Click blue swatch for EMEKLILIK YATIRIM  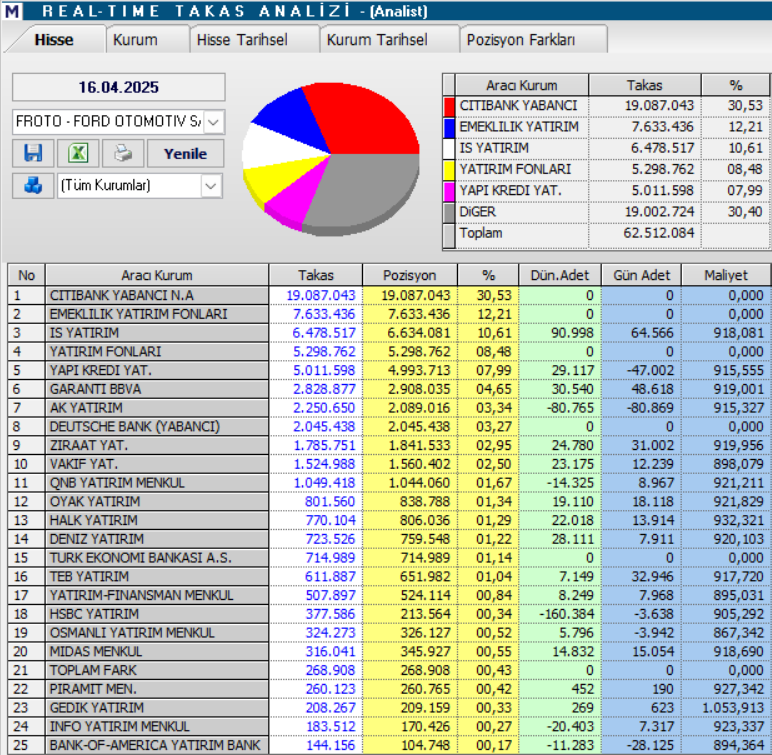(x=449, y=127)
